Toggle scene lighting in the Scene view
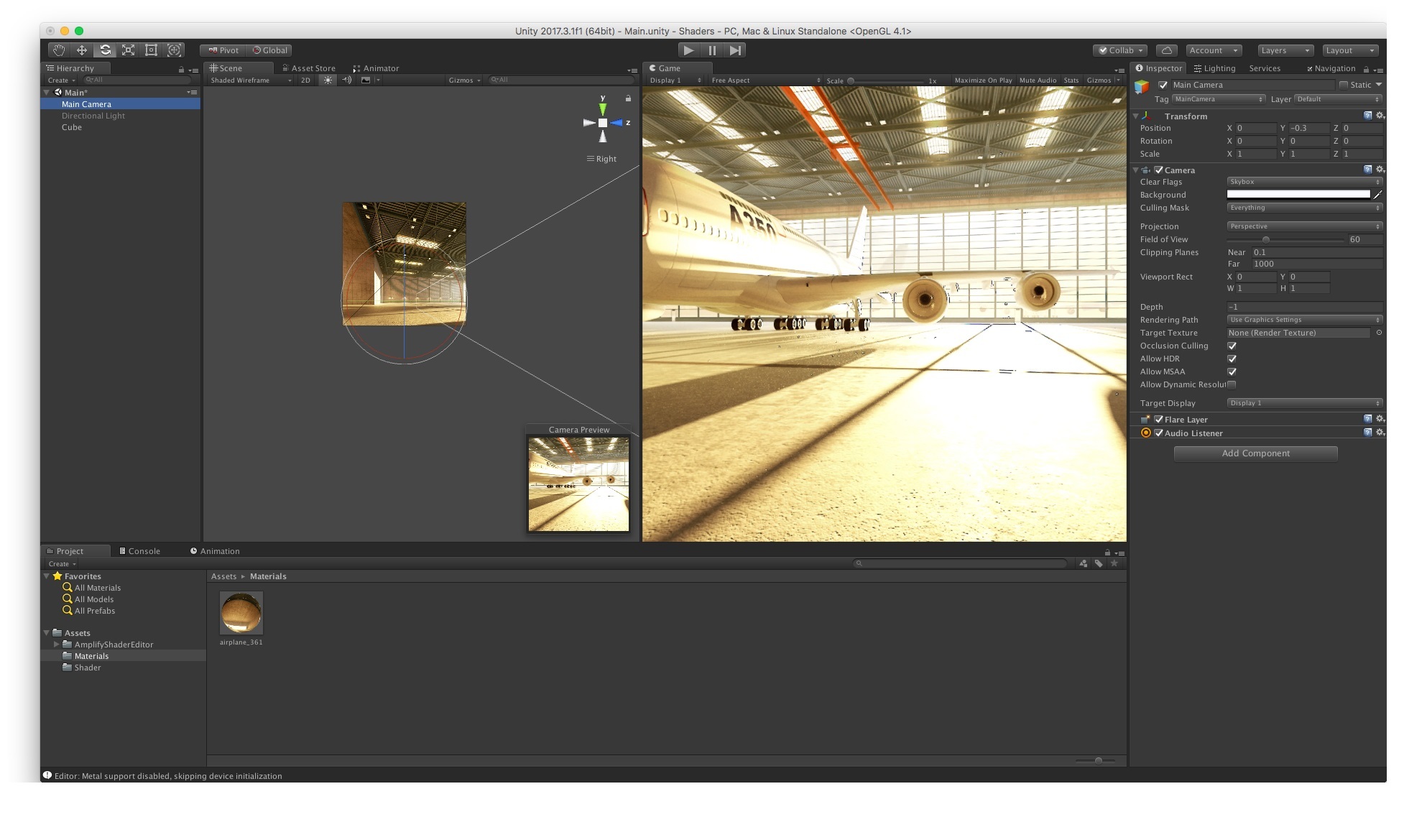1427x840 pixels. pyautogui.click(x=328, y=80)
